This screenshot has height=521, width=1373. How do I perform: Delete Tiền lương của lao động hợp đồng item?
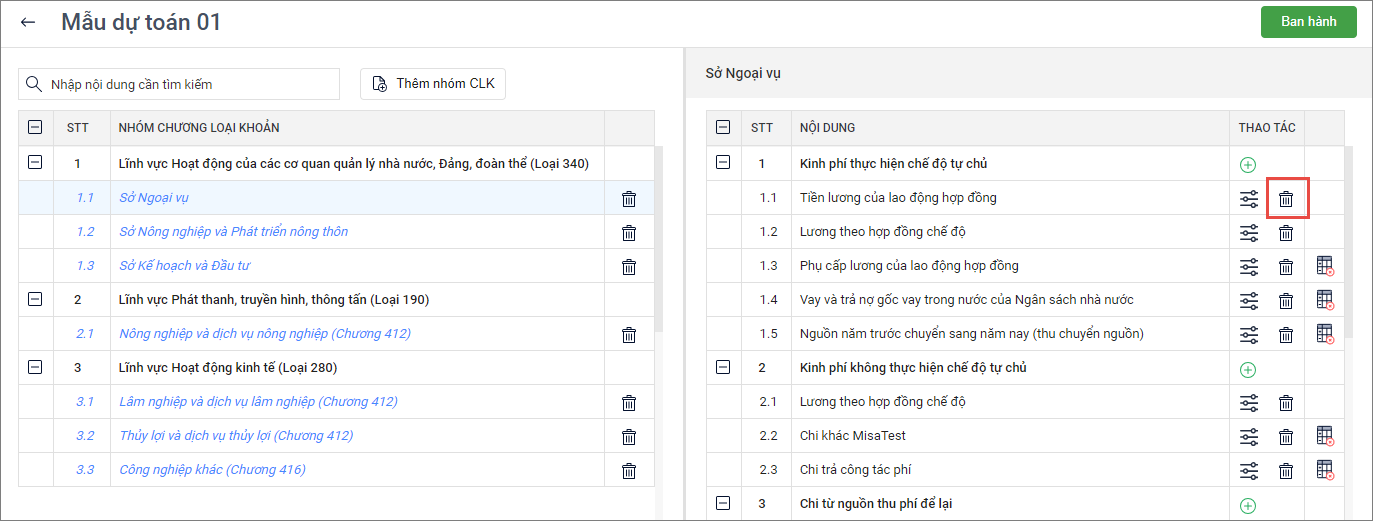click(1286, 199)
